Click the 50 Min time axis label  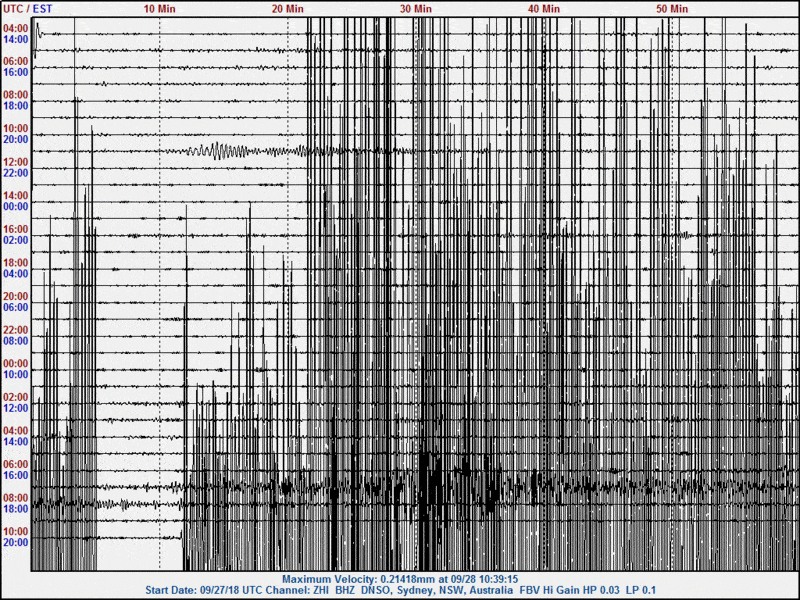[x=672, y=8]
